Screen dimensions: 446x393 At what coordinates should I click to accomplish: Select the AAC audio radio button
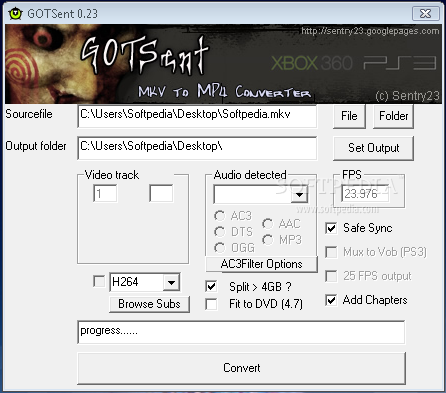268,224
